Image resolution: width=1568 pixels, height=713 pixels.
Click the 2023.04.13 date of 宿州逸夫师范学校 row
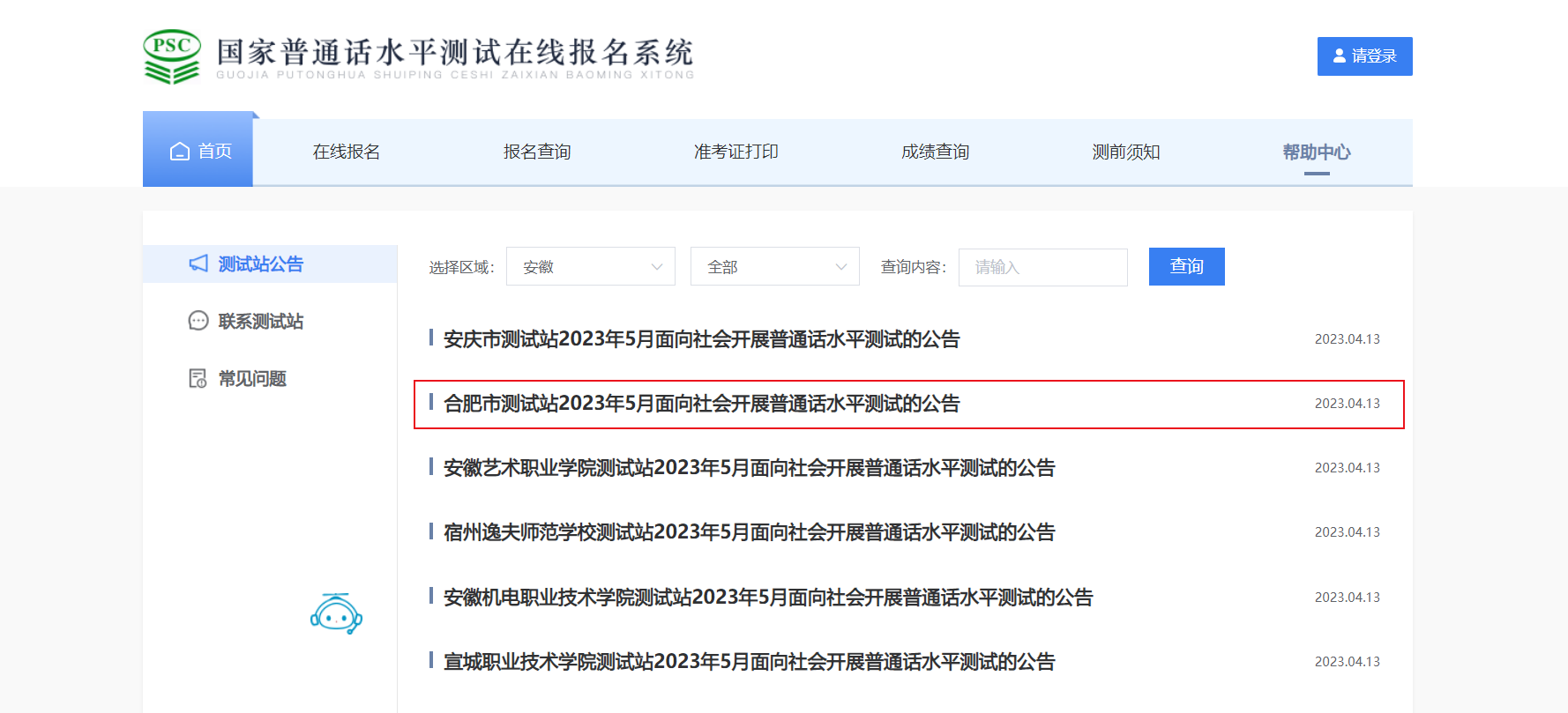tap(1348, 532)
